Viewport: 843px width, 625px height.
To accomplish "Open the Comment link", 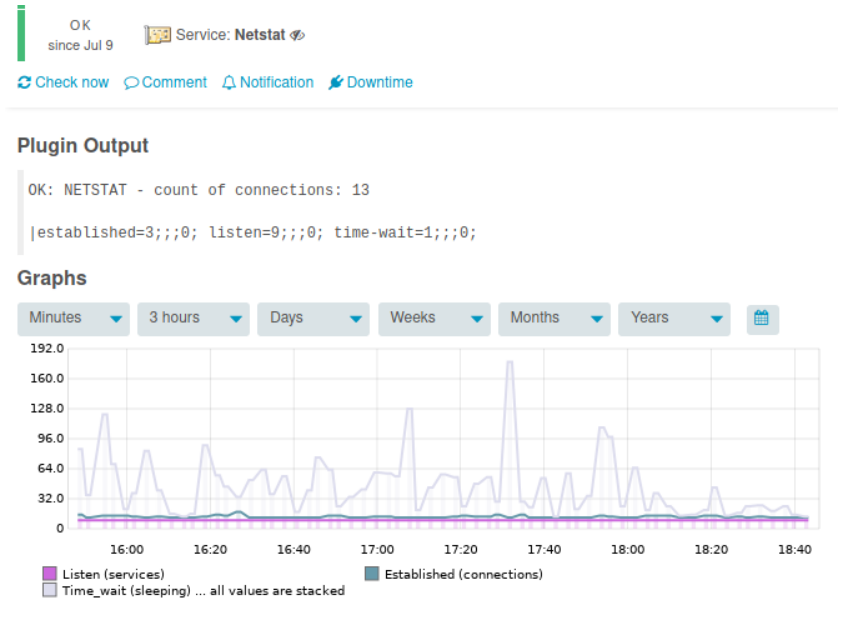I will pyautogui.click(x=166, y=82).
